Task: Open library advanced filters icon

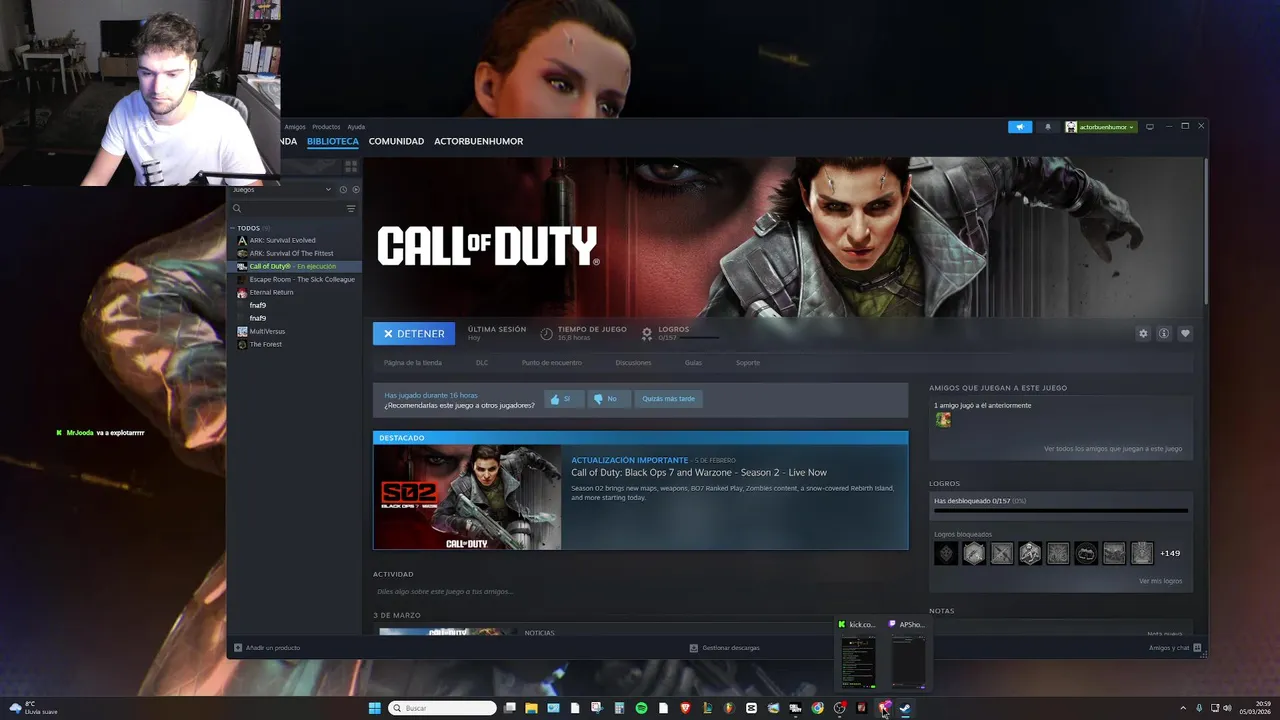Action: pos(351,209)
